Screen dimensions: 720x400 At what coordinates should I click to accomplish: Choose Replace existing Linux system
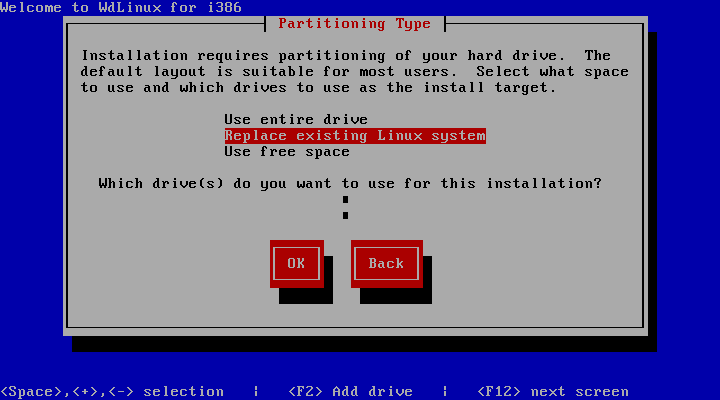(x=355, y=136)
